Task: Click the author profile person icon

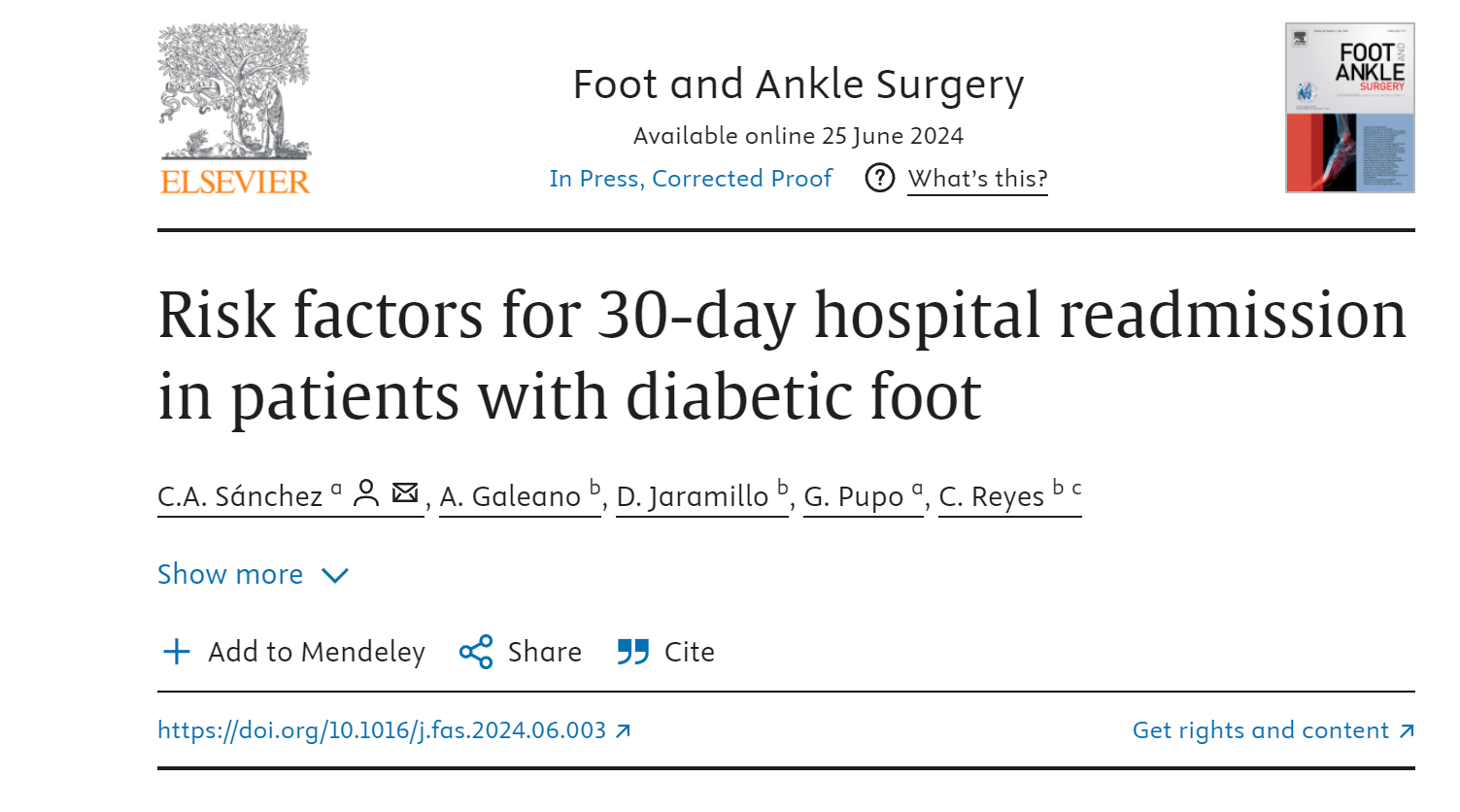Action: tap(366, 493)
